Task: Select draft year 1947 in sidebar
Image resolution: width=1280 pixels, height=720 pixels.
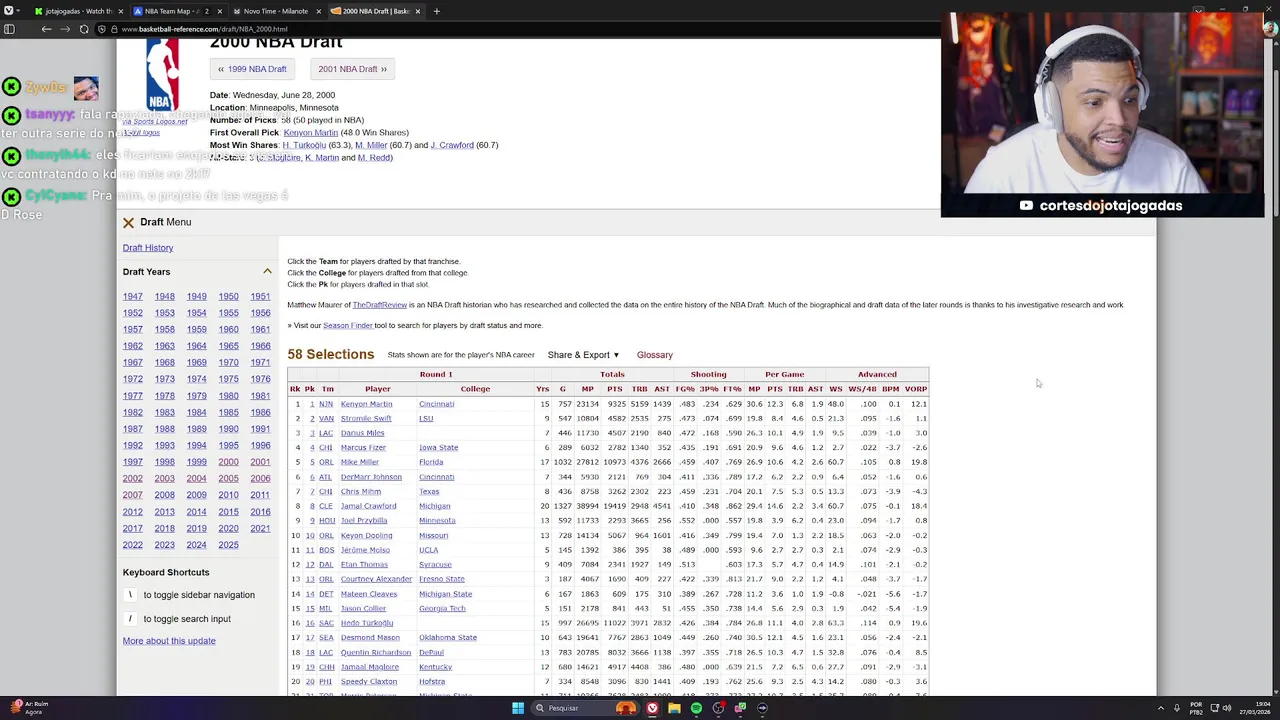Action: [132, 297]
